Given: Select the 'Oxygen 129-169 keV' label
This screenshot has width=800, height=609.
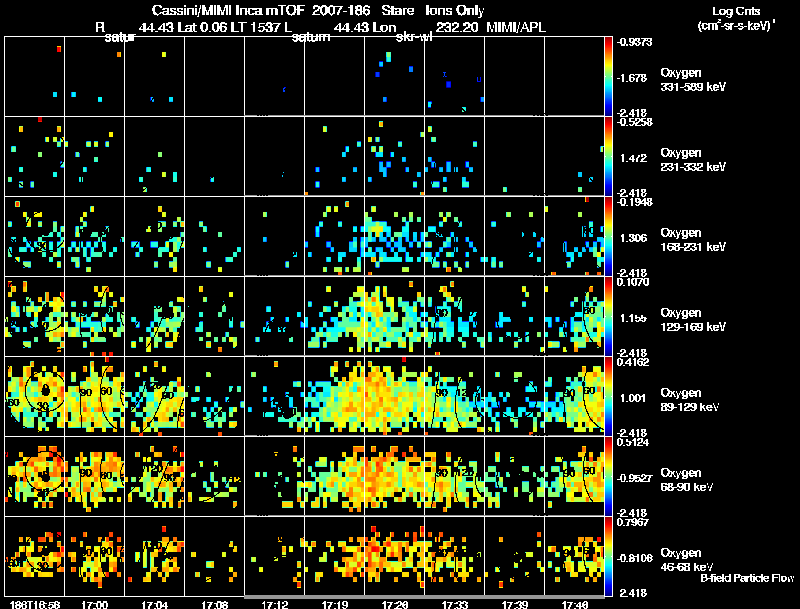Looking at the screenshot, I should (693, 320).
